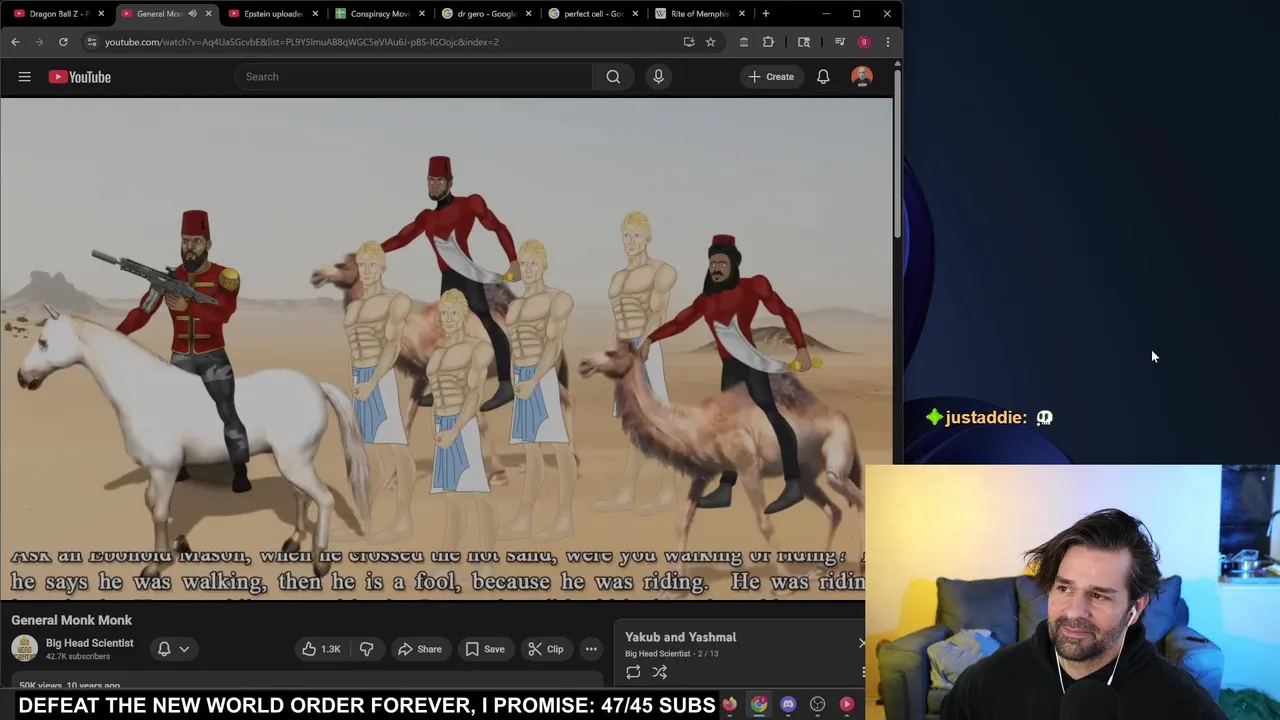Mute the General Monk tab audio icon
Viewport: 1280px width, 720px height.
coord(192,14)
